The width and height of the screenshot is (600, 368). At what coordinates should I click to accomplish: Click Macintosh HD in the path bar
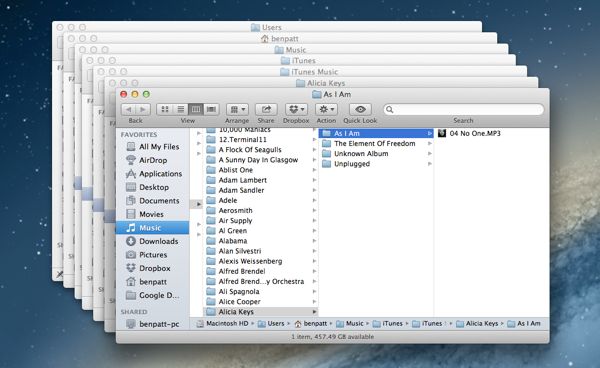tap(223, 324)
